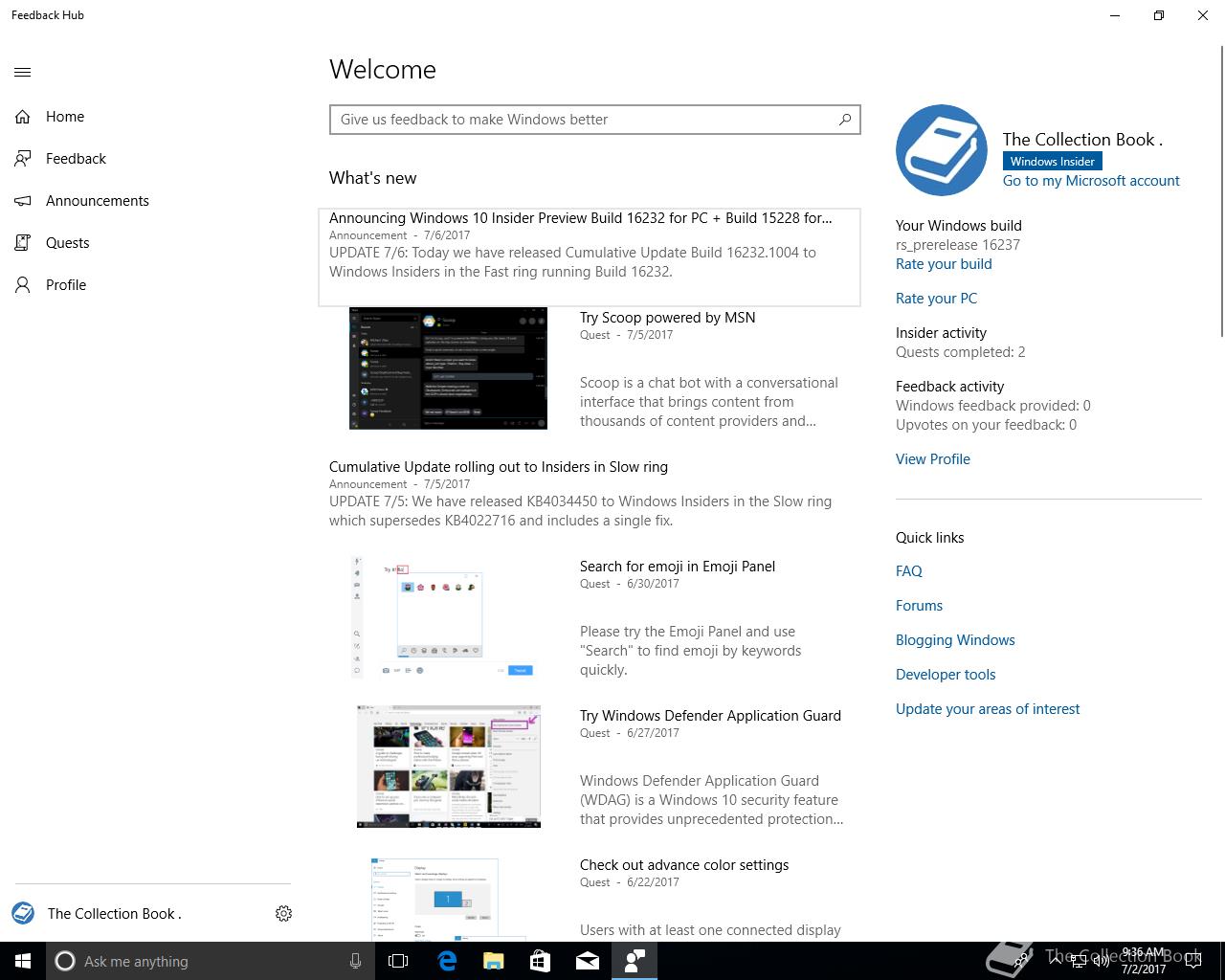Click the Feedback icon in sidebar
Image resolution: width=1225 pixels, height=980 pixels.
pos(23,159)
